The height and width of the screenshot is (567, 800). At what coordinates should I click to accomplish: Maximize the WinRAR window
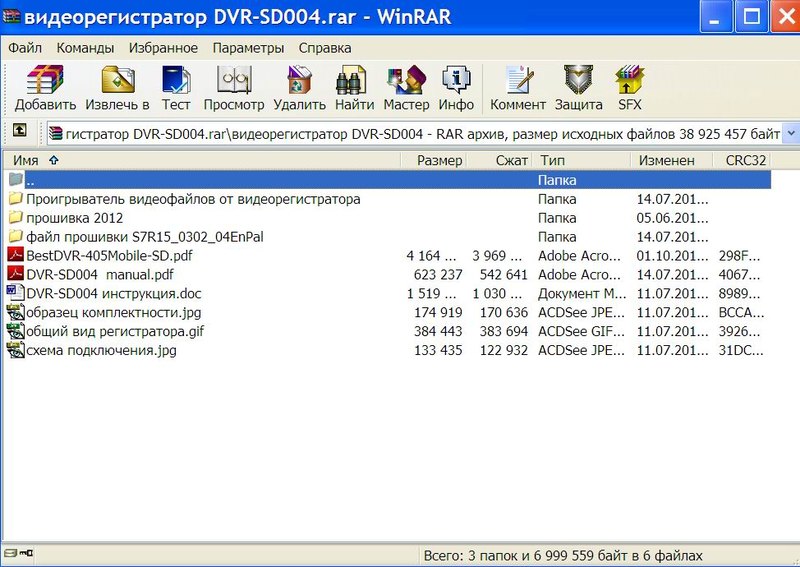(x=751, y=16)
